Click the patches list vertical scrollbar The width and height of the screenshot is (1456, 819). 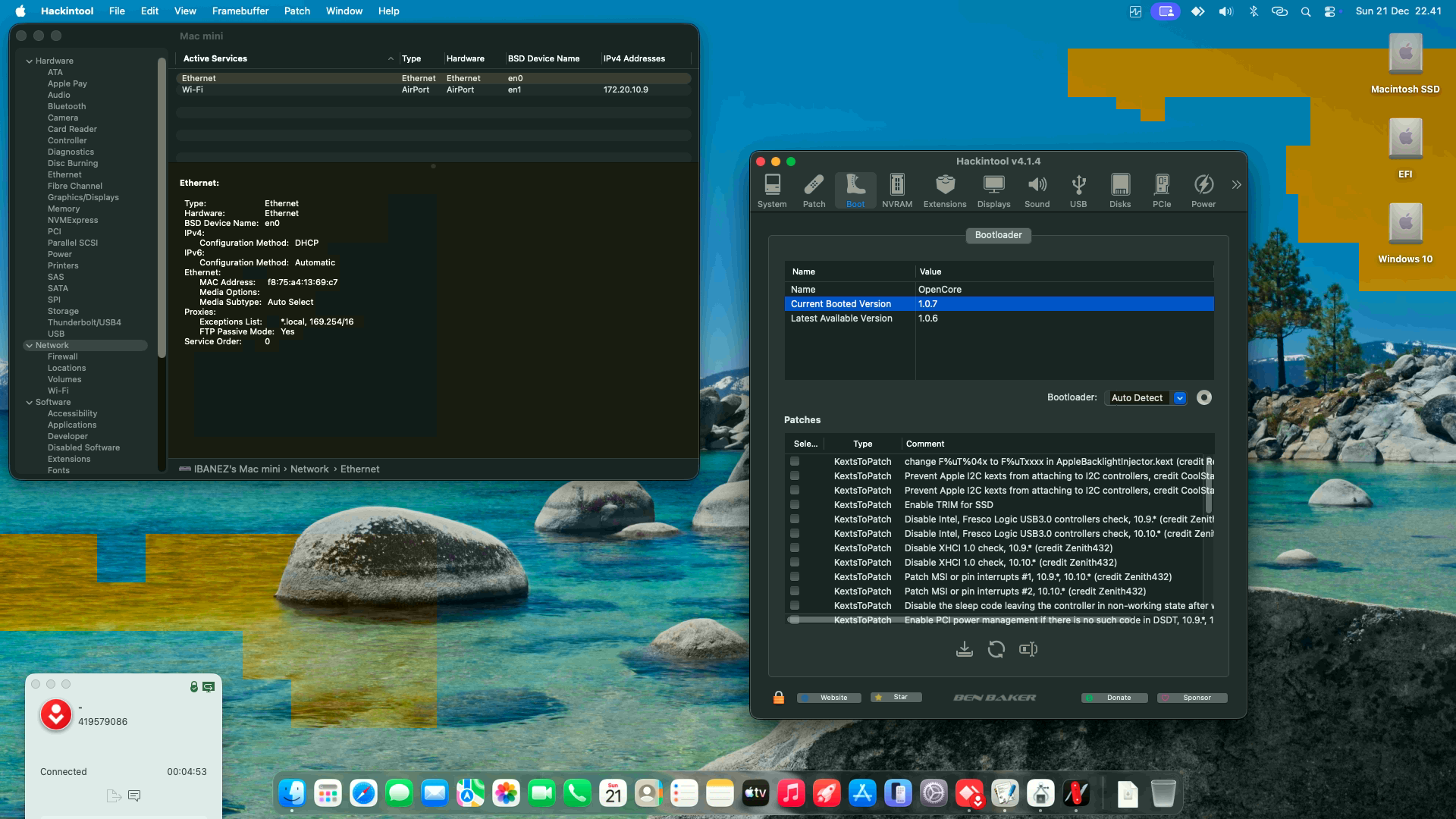pyautogui.click(x=1209, y=485)
